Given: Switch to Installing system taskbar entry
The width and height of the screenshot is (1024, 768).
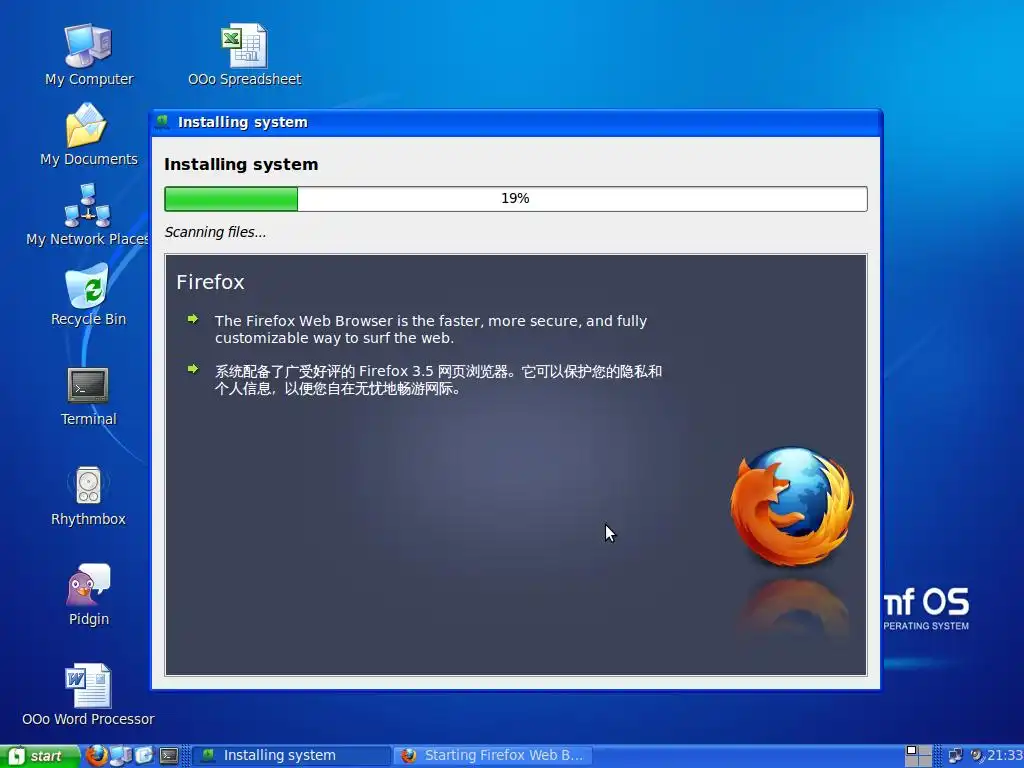Looking at the screenshot, I should point(292,756).
